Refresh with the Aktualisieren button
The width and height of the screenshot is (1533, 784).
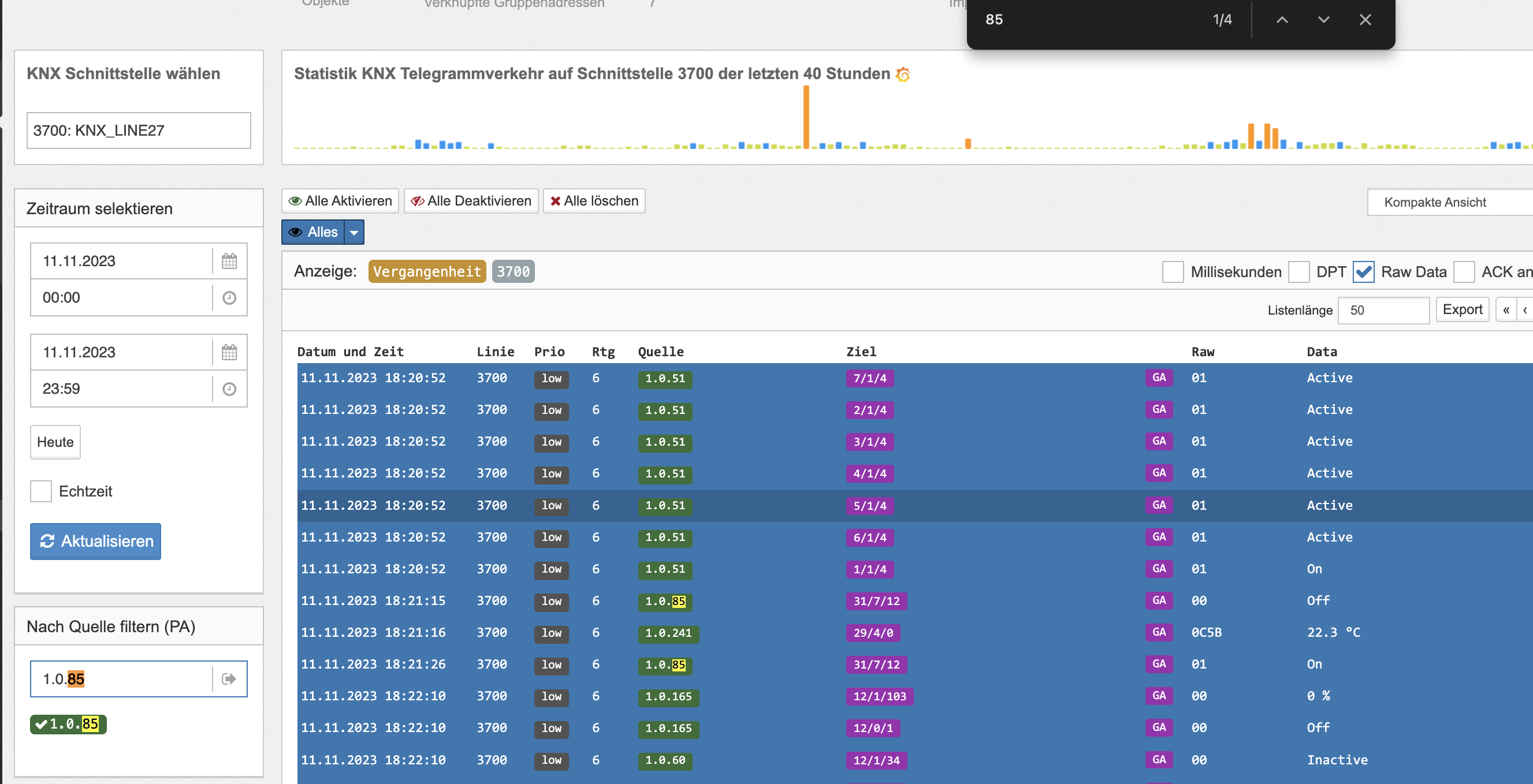(96, 542)
